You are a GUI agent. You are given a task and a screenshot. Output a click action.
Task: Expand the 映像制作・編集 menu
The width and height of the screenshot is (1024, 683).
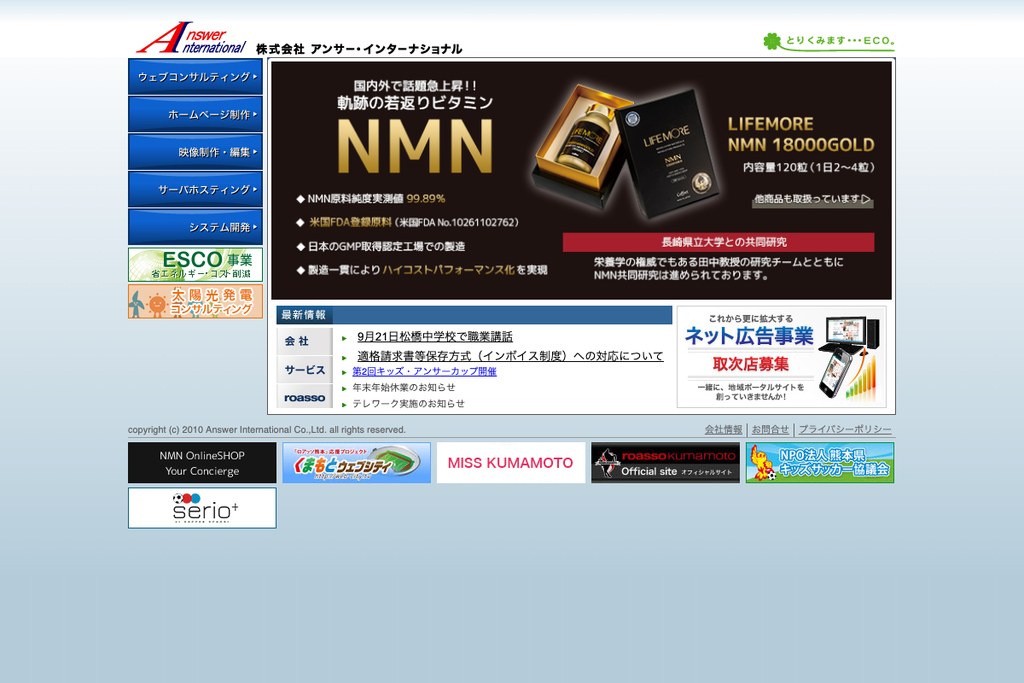tap(195, 152)
